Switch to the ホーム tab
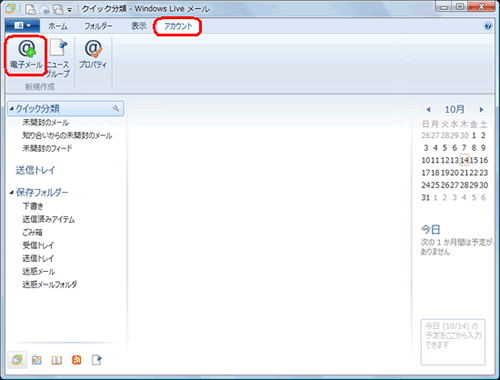The image size is (500, 380). click(58, 26)
